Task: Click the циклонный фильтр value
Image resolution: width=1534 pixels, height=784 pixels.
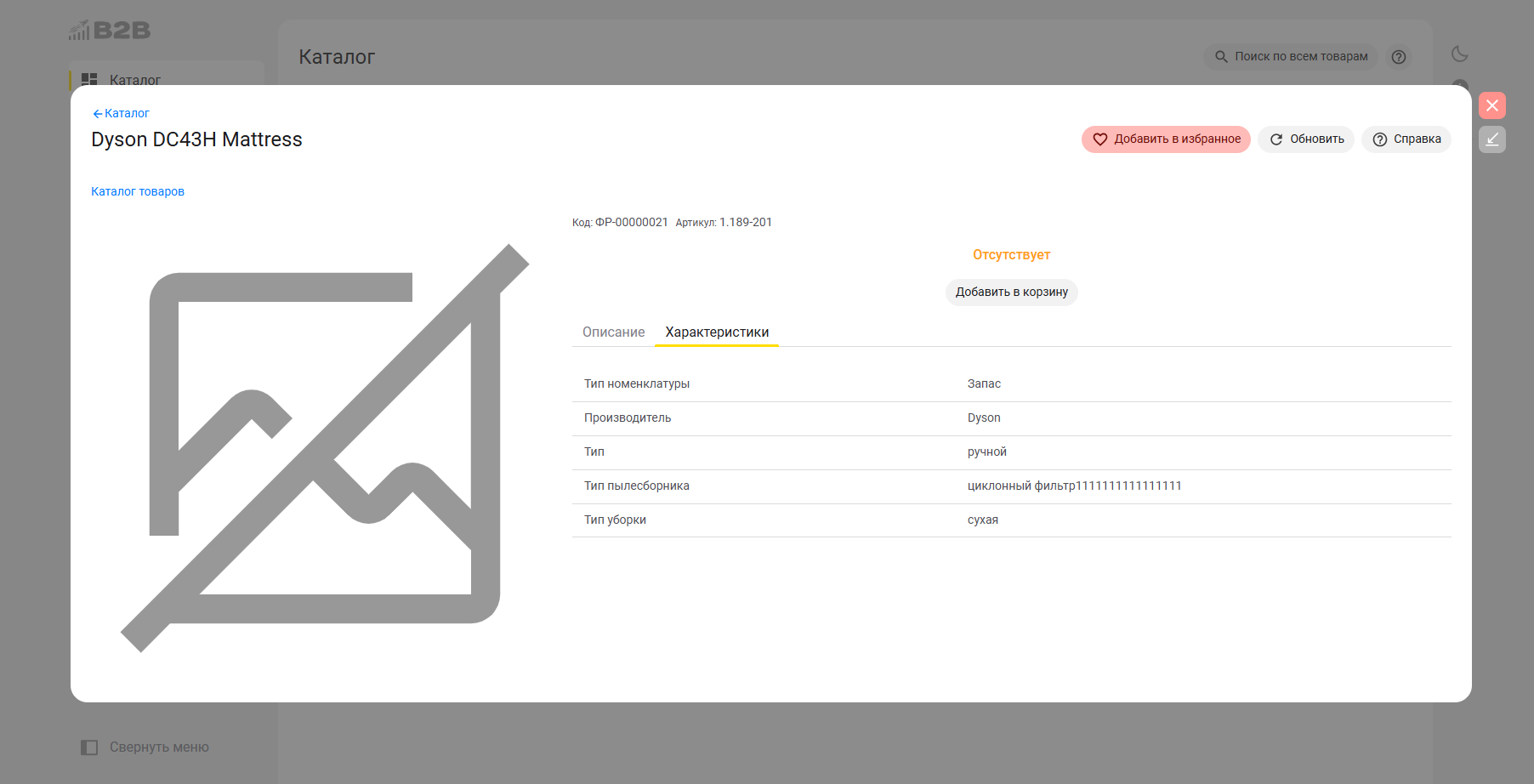Action: [1075, 486]
